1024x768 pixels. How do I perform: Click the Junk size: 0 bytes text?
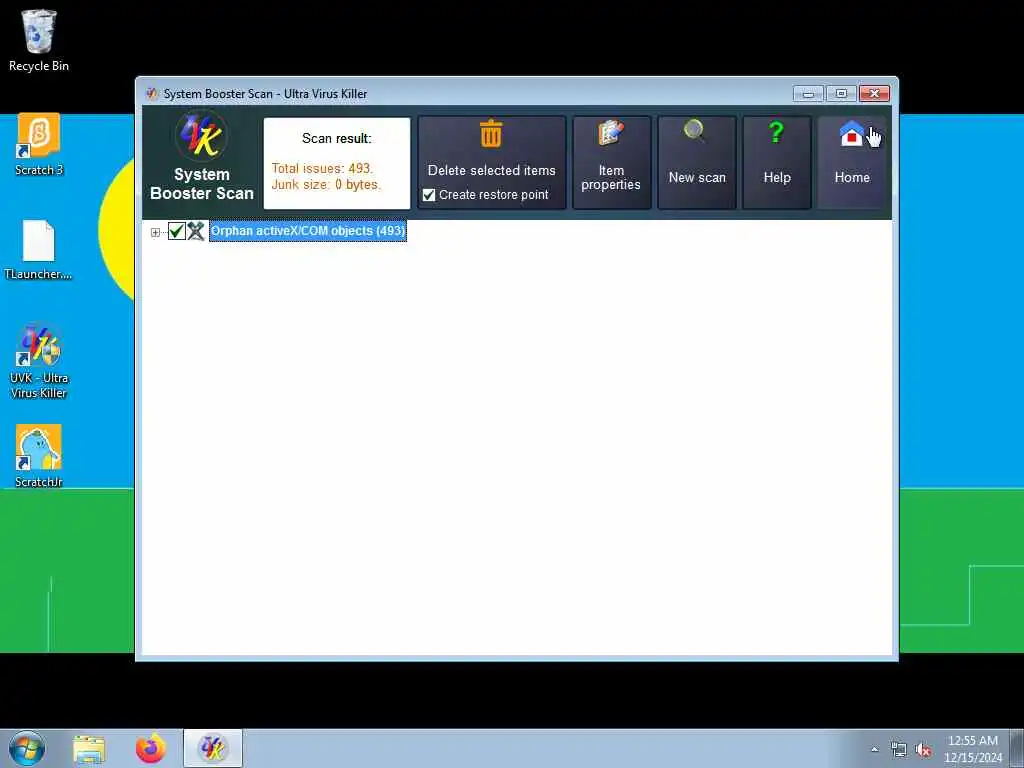click(x=326, y=185)
